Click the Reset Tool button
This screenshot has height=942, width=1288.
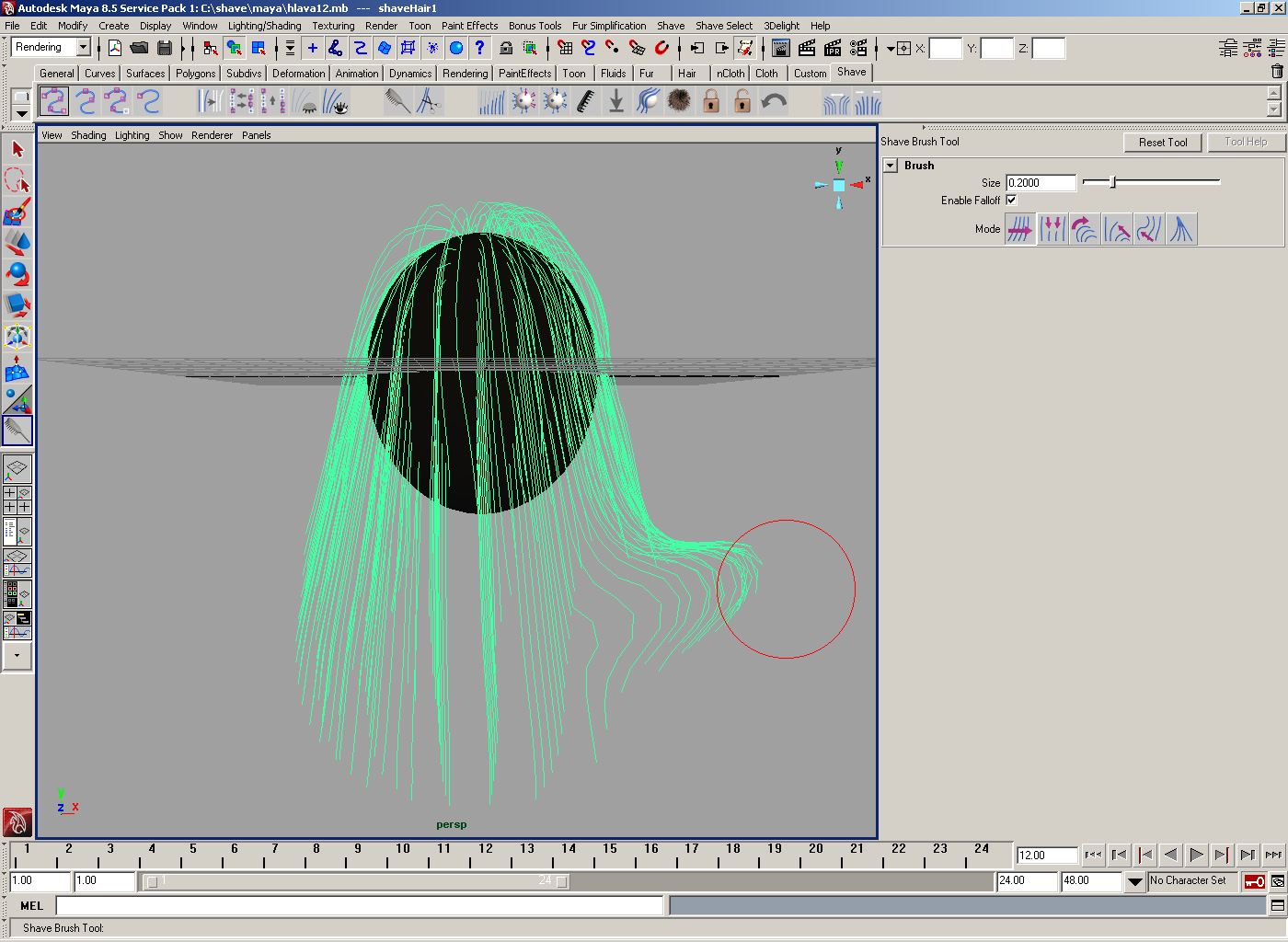tap(1163, 143)
